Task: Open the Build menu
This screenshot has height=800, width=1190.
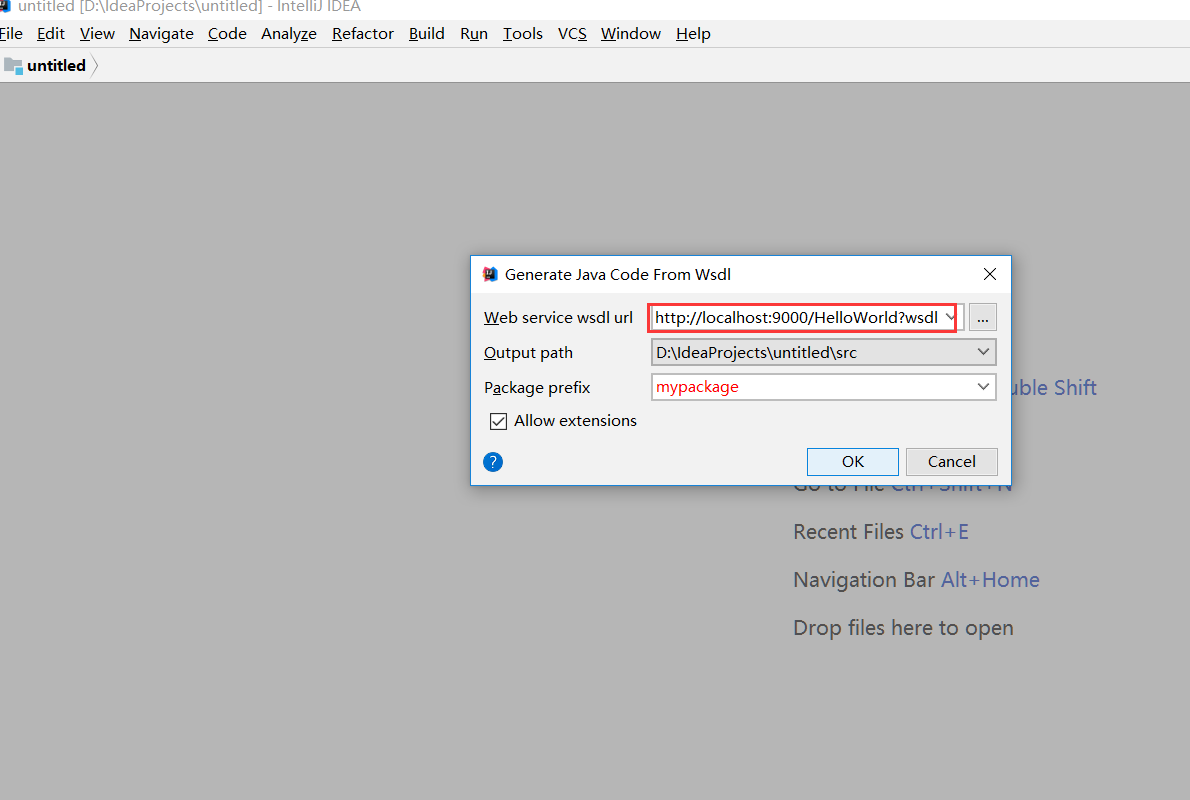Action: [427, 33]
